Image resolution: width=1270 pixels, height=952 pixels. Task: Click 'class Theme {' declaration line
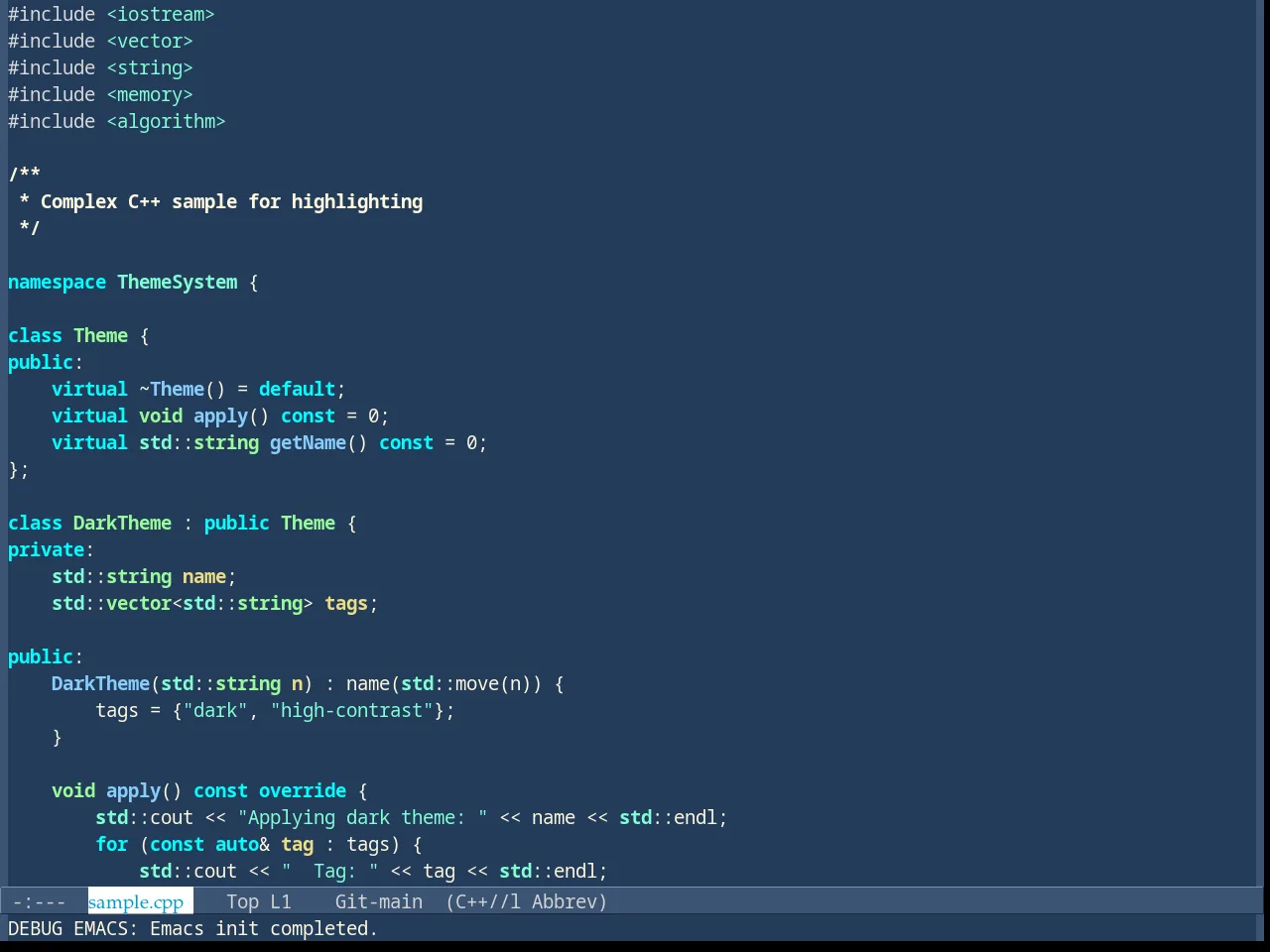point(78,336)
